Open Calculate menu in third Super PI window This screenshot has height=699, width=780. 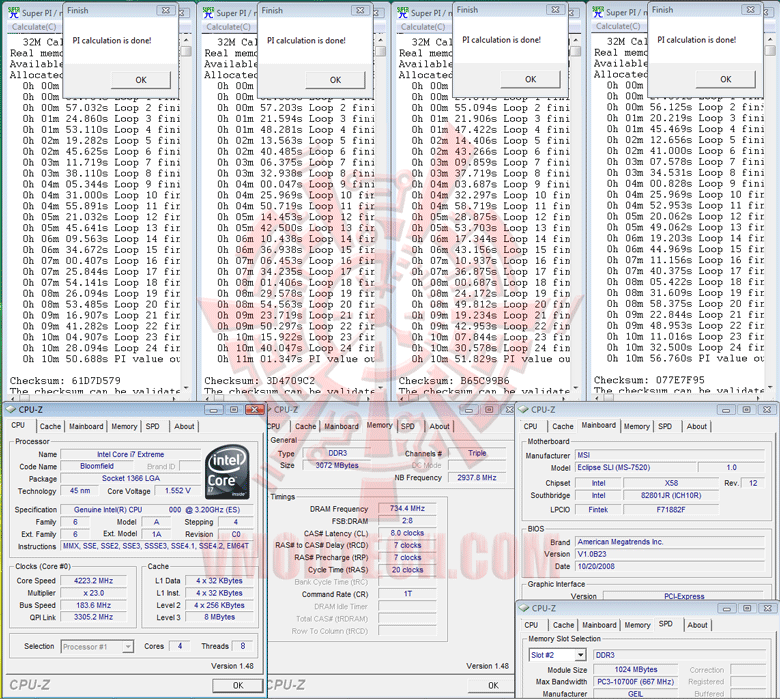coord(423,27)
